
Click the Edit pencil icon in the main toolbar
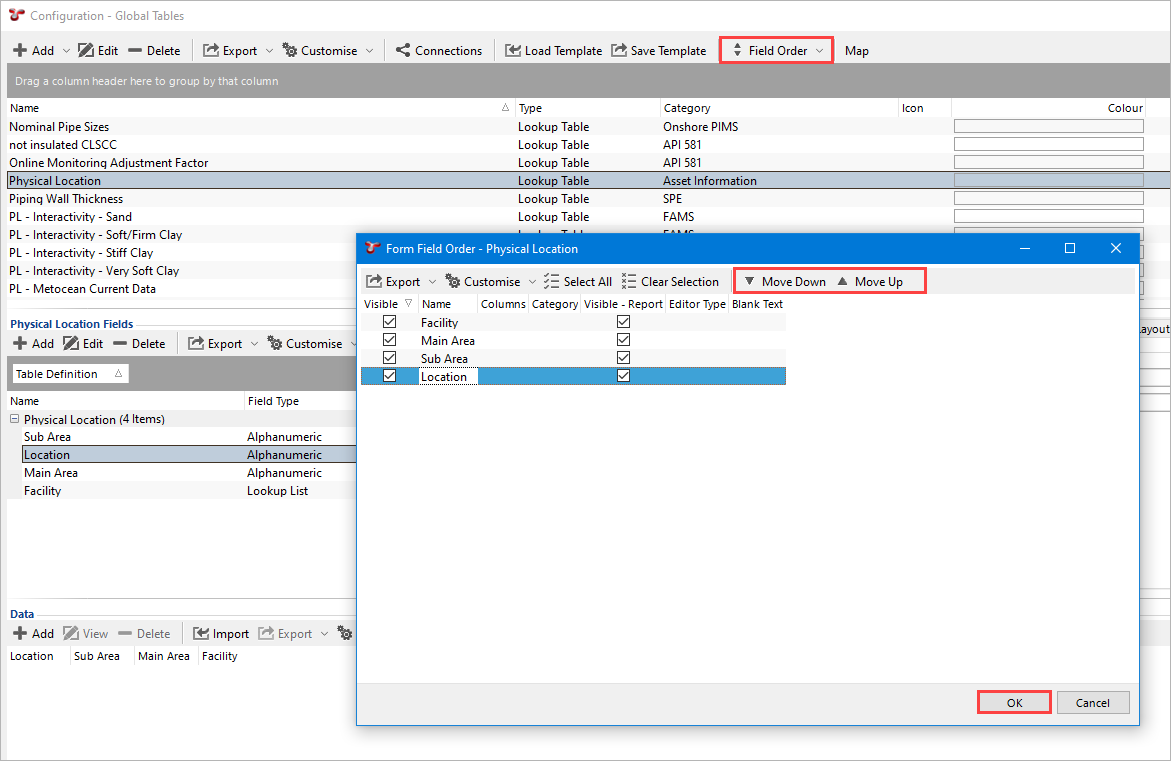(x=86, y=50)
